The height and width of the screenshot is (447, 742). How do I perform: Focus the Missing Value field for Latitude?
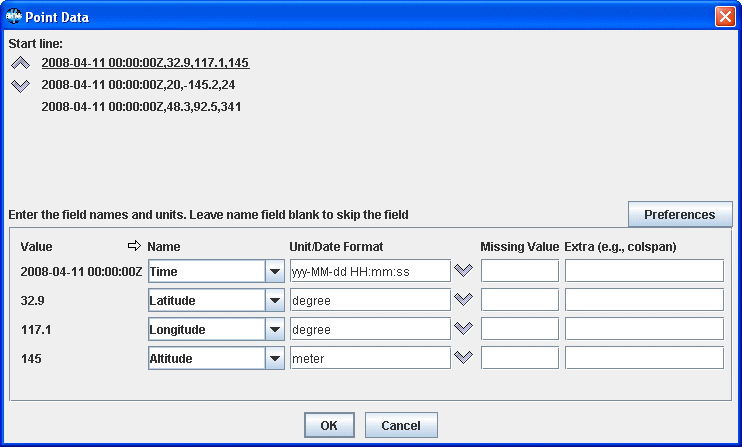(520, 300)
